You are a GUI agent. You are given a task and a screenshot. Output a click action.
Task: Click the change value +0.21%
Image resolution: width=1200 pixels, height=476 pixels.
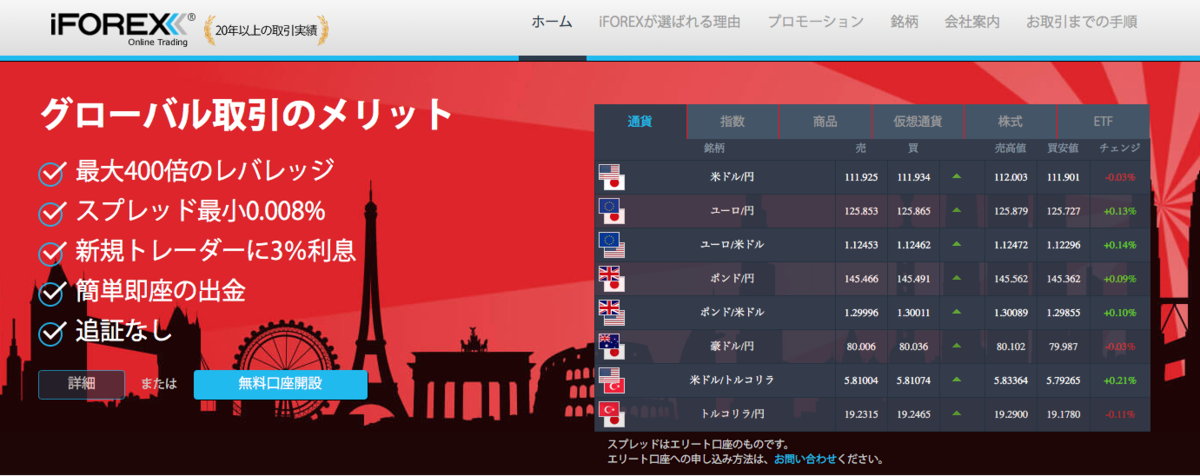(1121, 380)
